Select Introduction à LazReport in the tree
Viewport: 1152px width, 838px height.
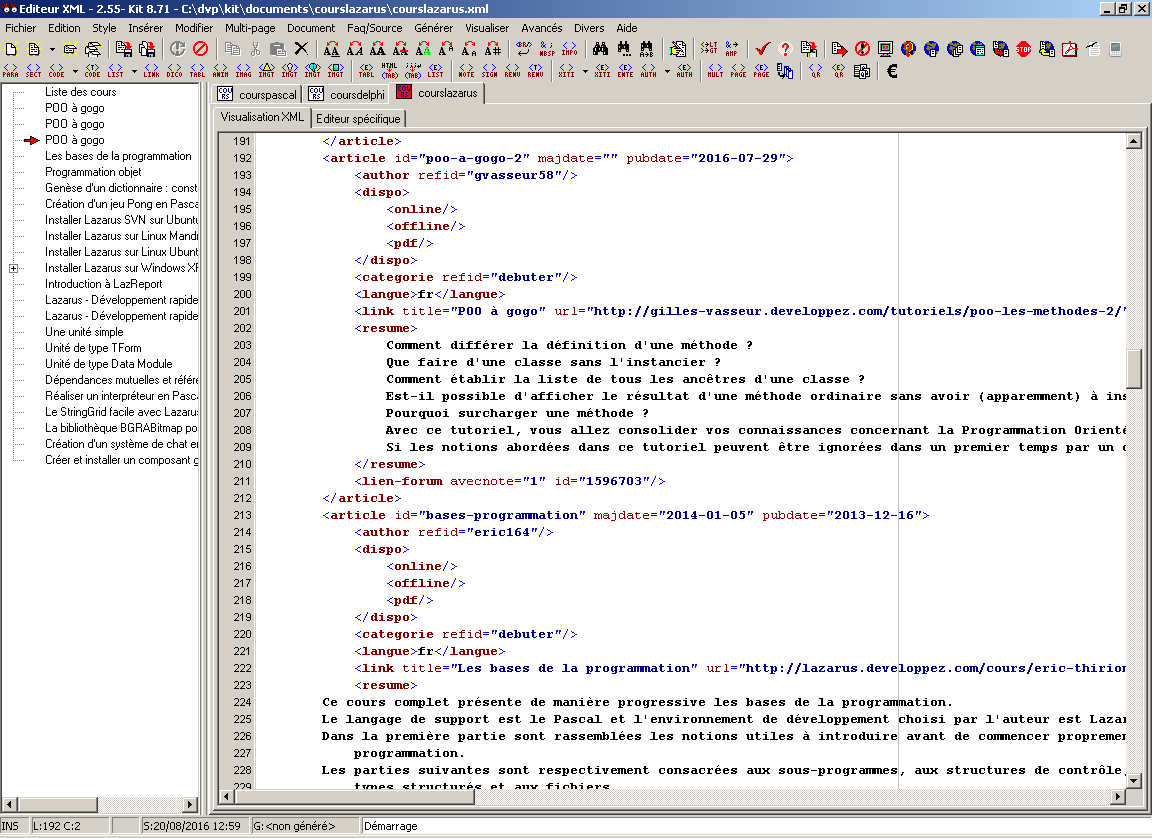(103, 284)
